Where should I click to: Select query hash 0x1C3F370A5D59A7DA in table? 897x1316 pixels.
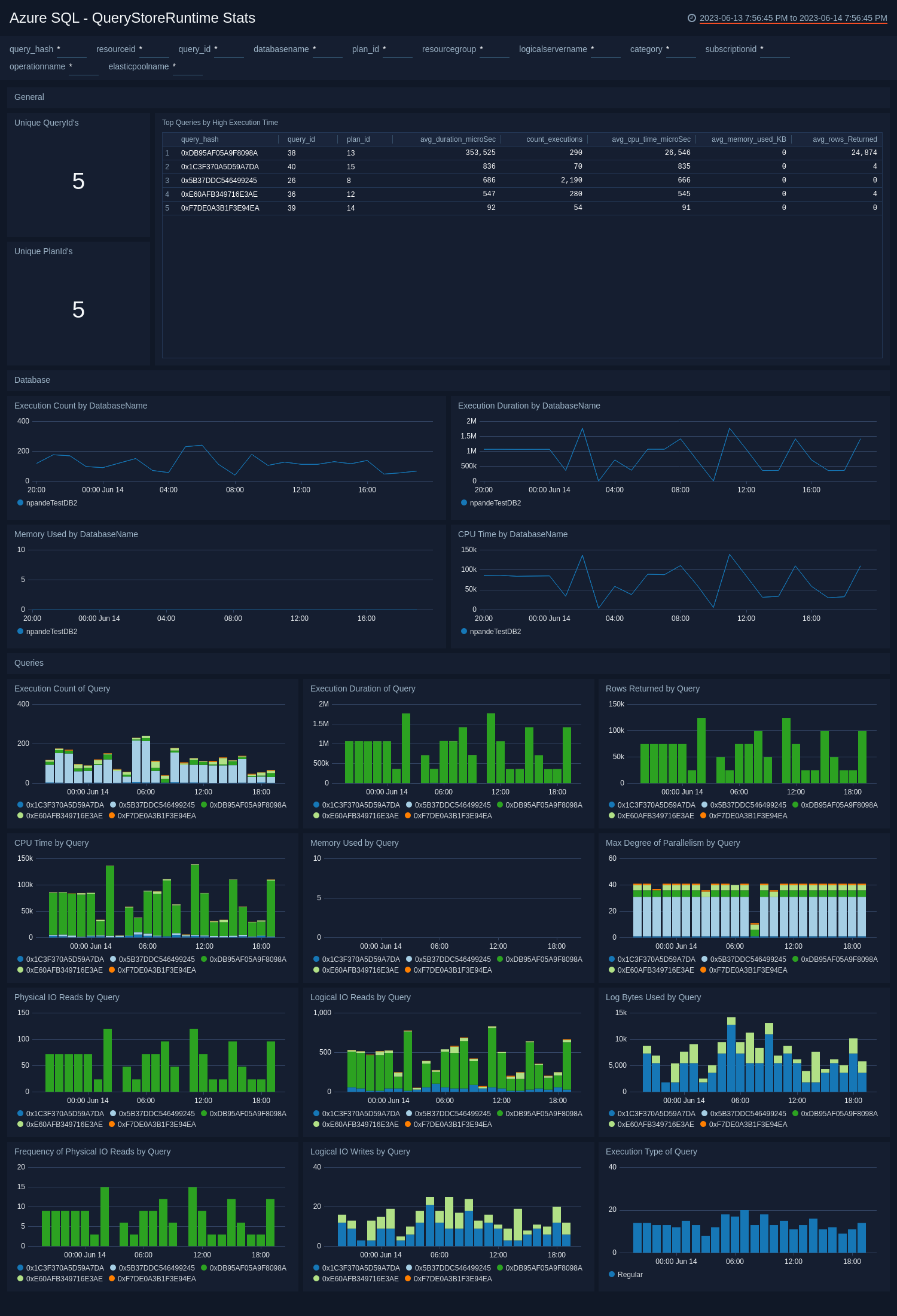(220, 167)
